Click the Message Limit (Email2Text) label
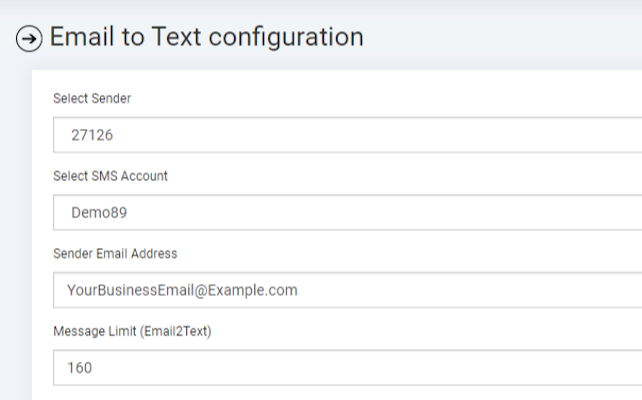The image size is (642, 400). click(132, 331)
